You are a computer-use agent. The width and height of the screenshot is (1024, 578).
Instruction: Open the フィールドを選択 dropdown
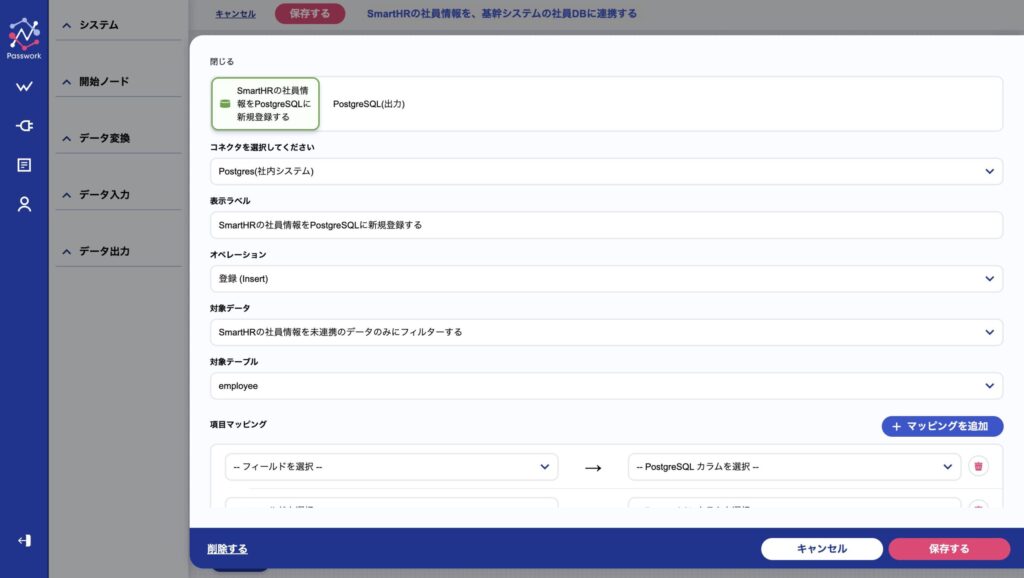pyautogui.click(x=391, y=466)
